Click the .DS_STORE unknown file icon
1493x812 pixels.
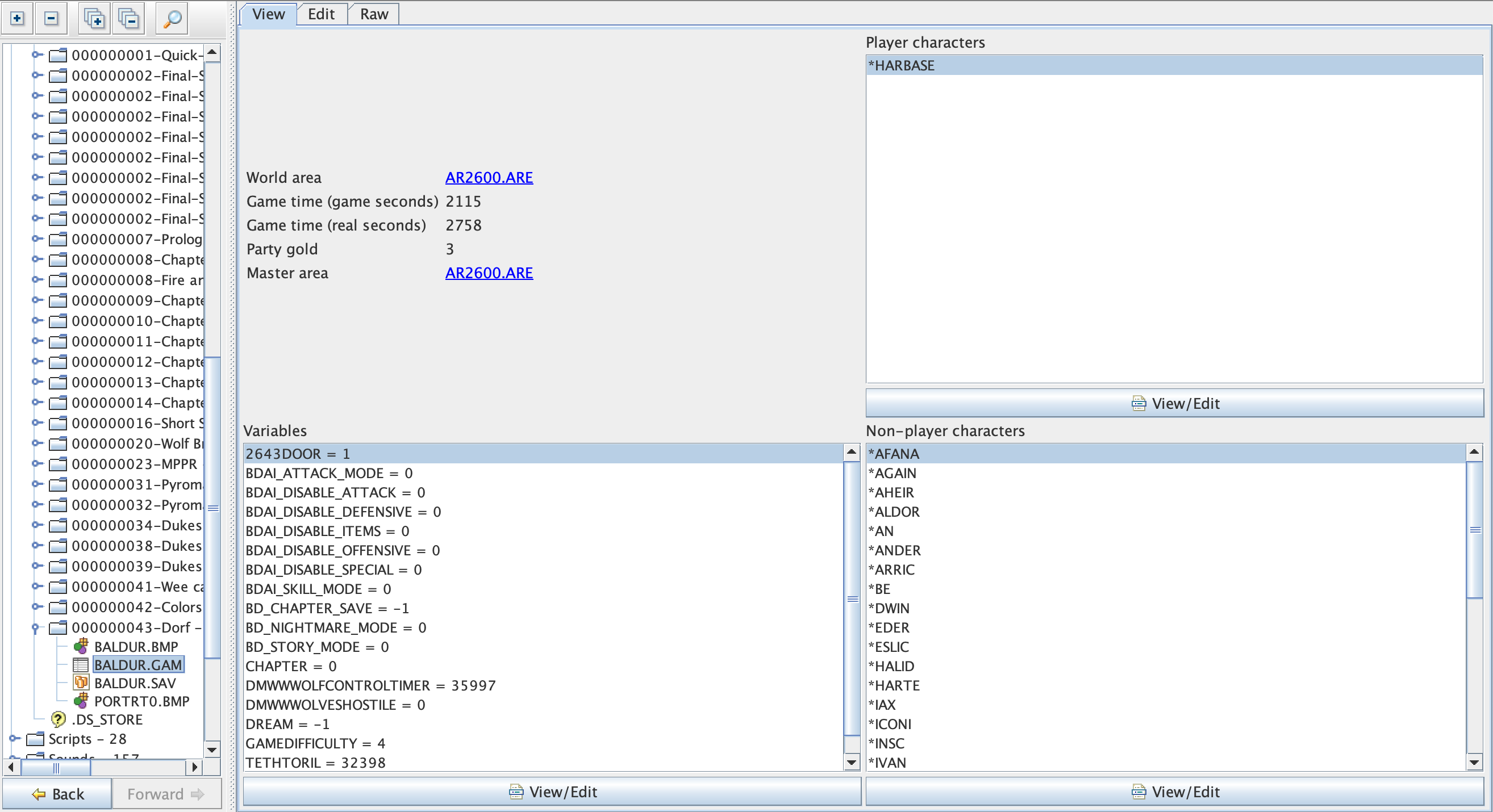58,719
